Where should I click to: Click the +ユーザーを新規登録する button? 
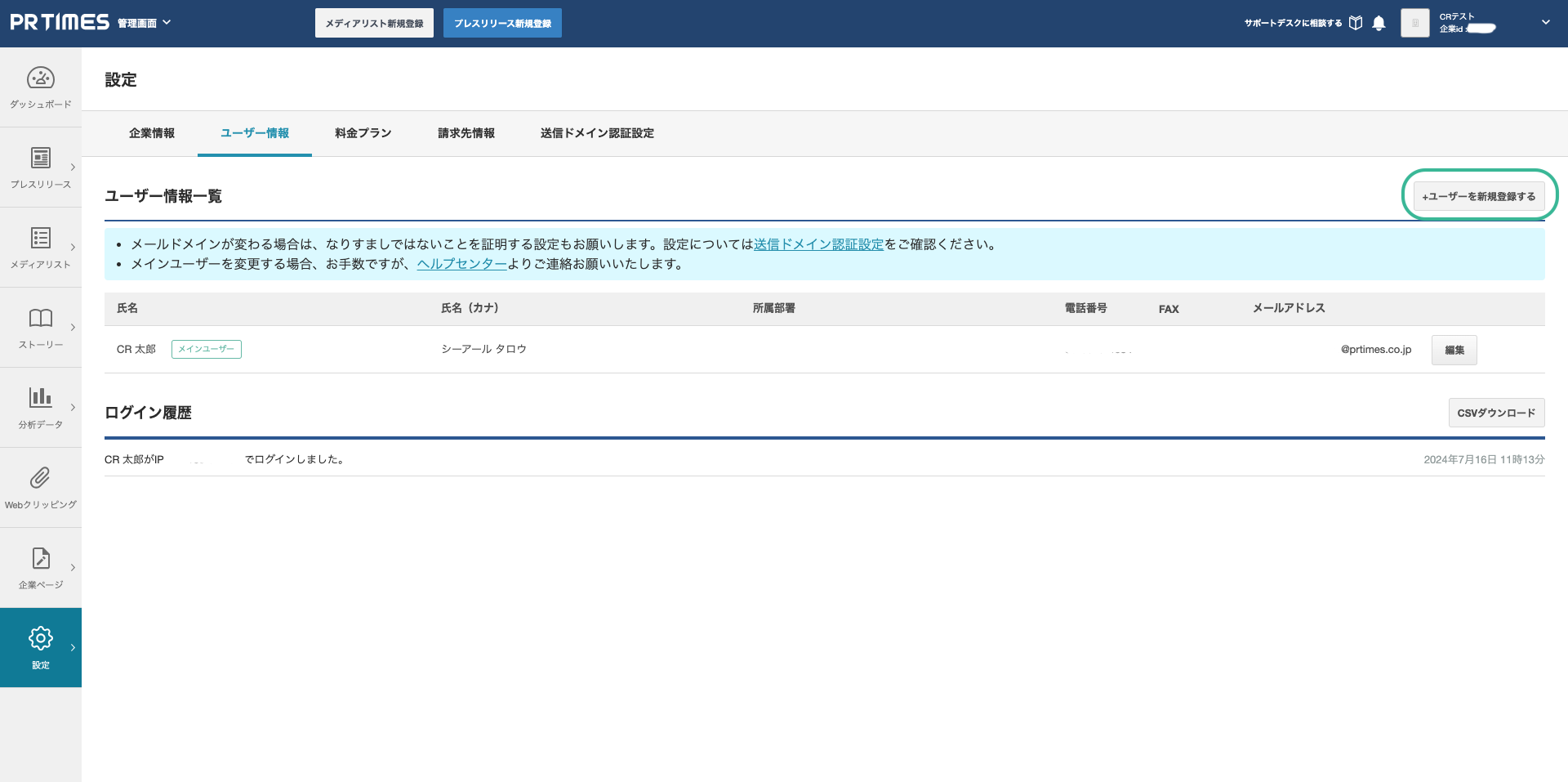pyautogui.click(x=1478, y=197)
